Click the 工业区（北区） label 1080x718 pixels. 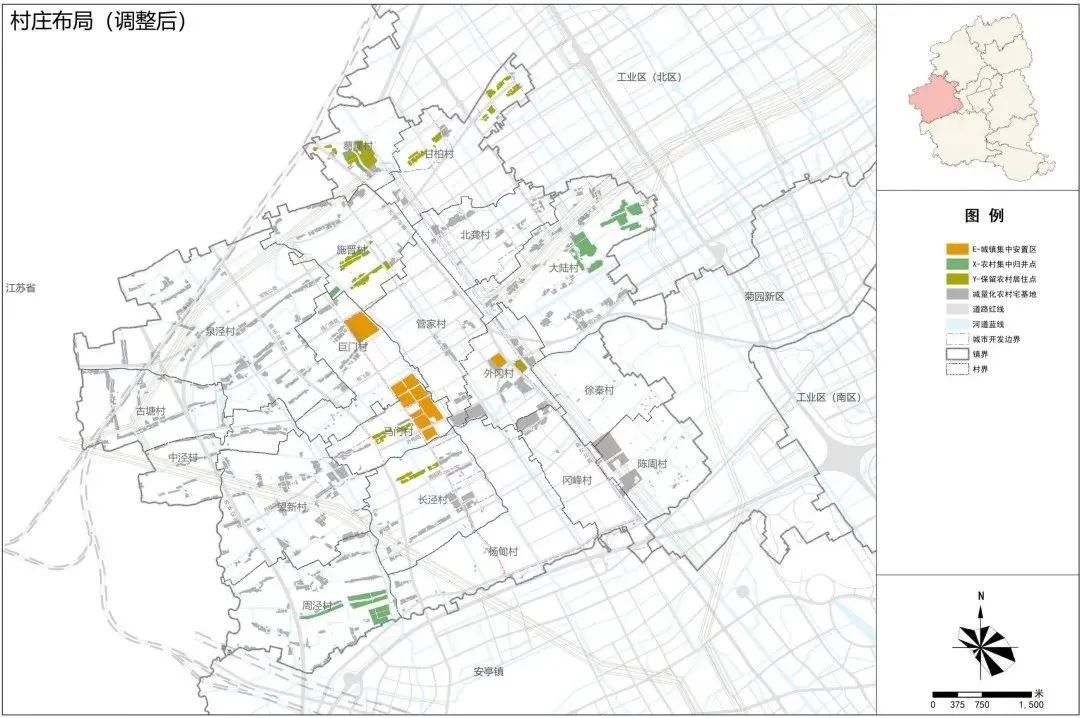(x=649, y=77)
